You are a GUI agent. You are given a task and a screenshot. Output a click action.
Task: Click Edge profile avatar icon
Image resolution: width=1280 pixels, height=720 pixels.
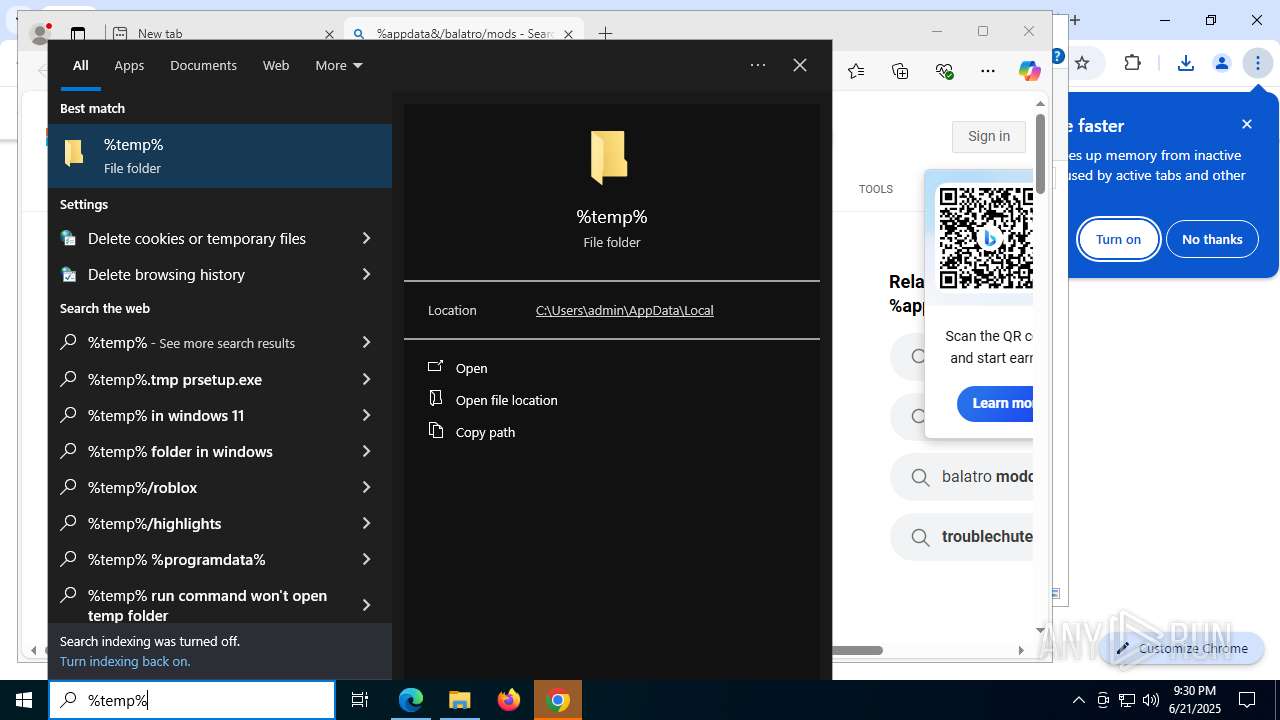pos(40,33)
